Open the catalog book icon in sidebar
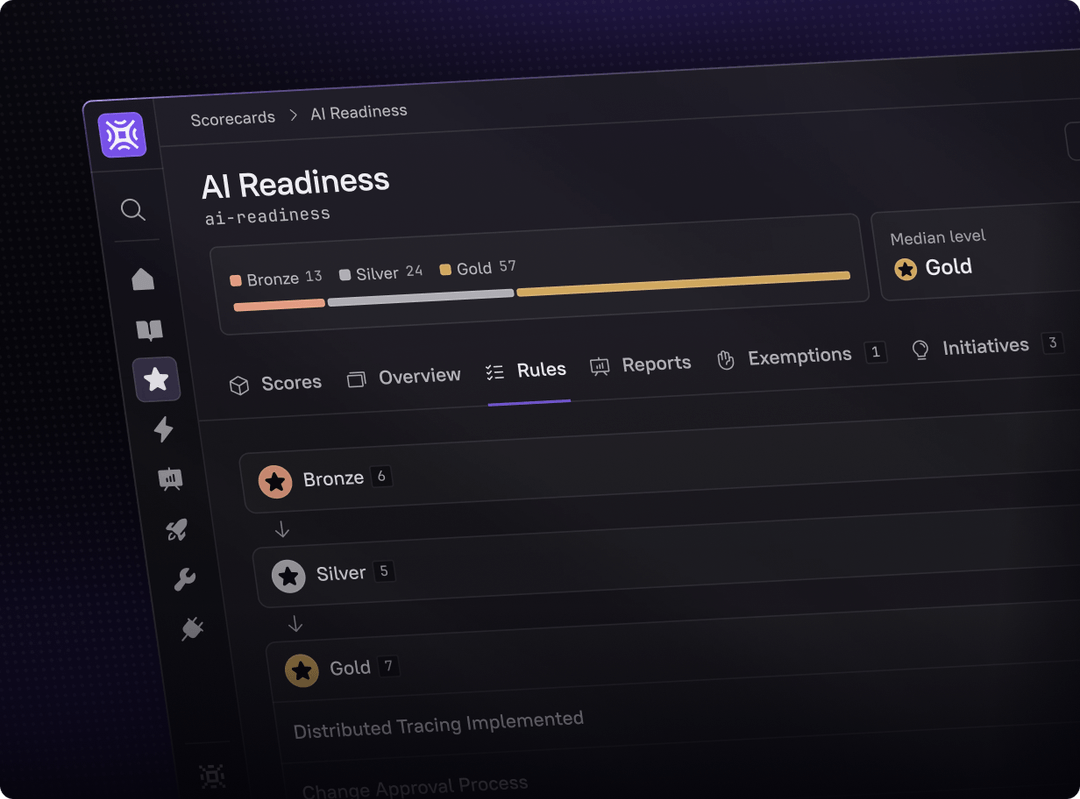 (149, 330)
